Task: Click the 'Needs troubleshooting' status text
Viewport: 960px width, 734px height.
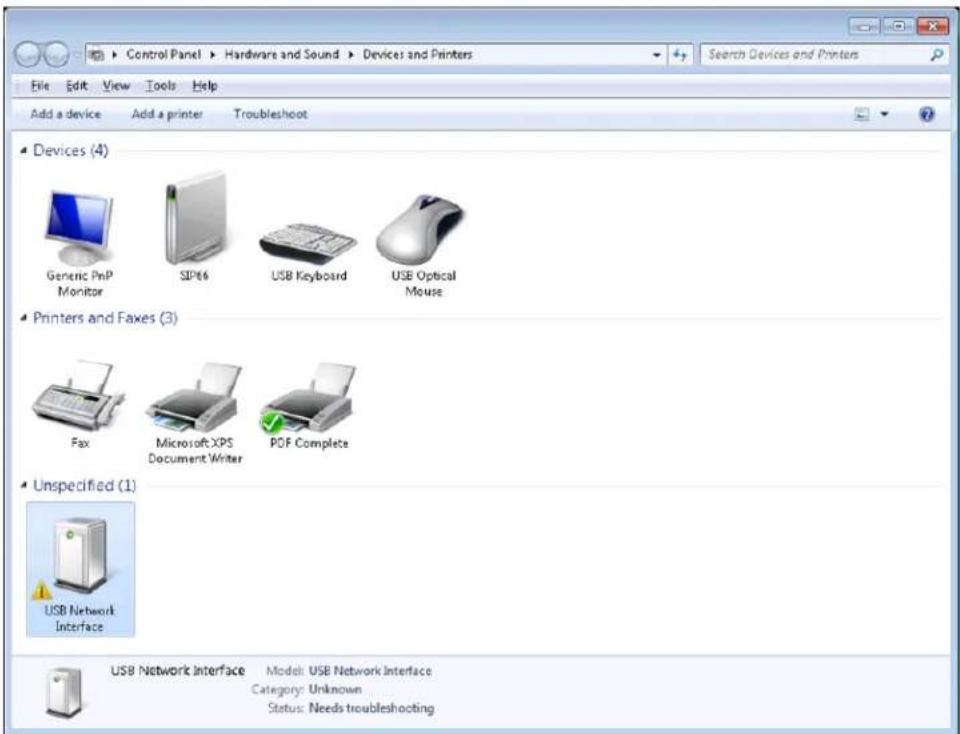Action: coord(371,708)
